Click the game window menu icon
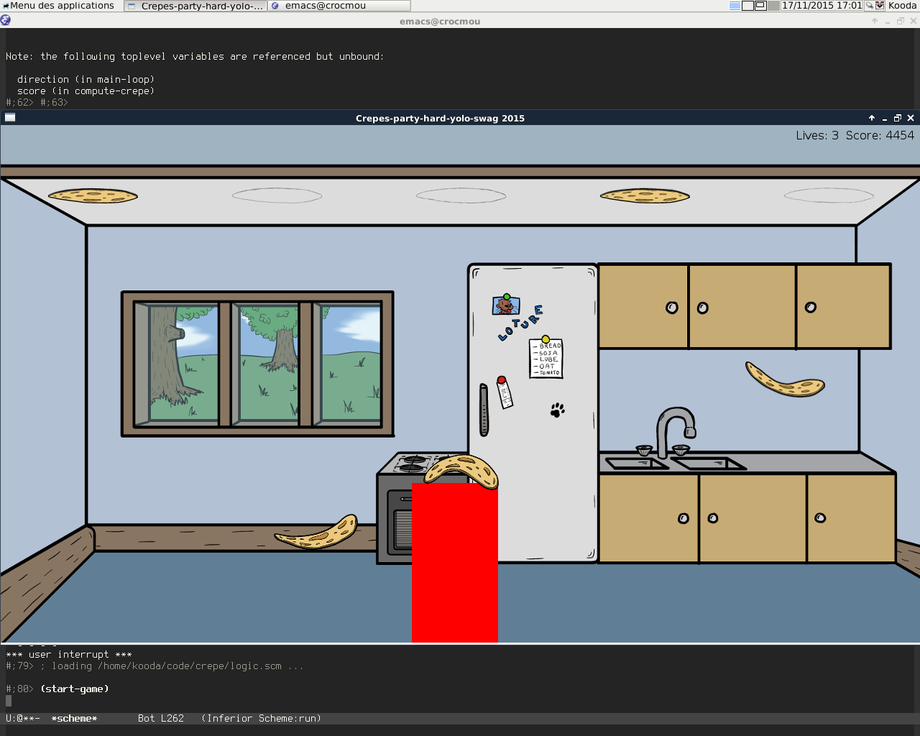This screenshot has width=920, height=736. pyautogui.click(x=9, y=118)
